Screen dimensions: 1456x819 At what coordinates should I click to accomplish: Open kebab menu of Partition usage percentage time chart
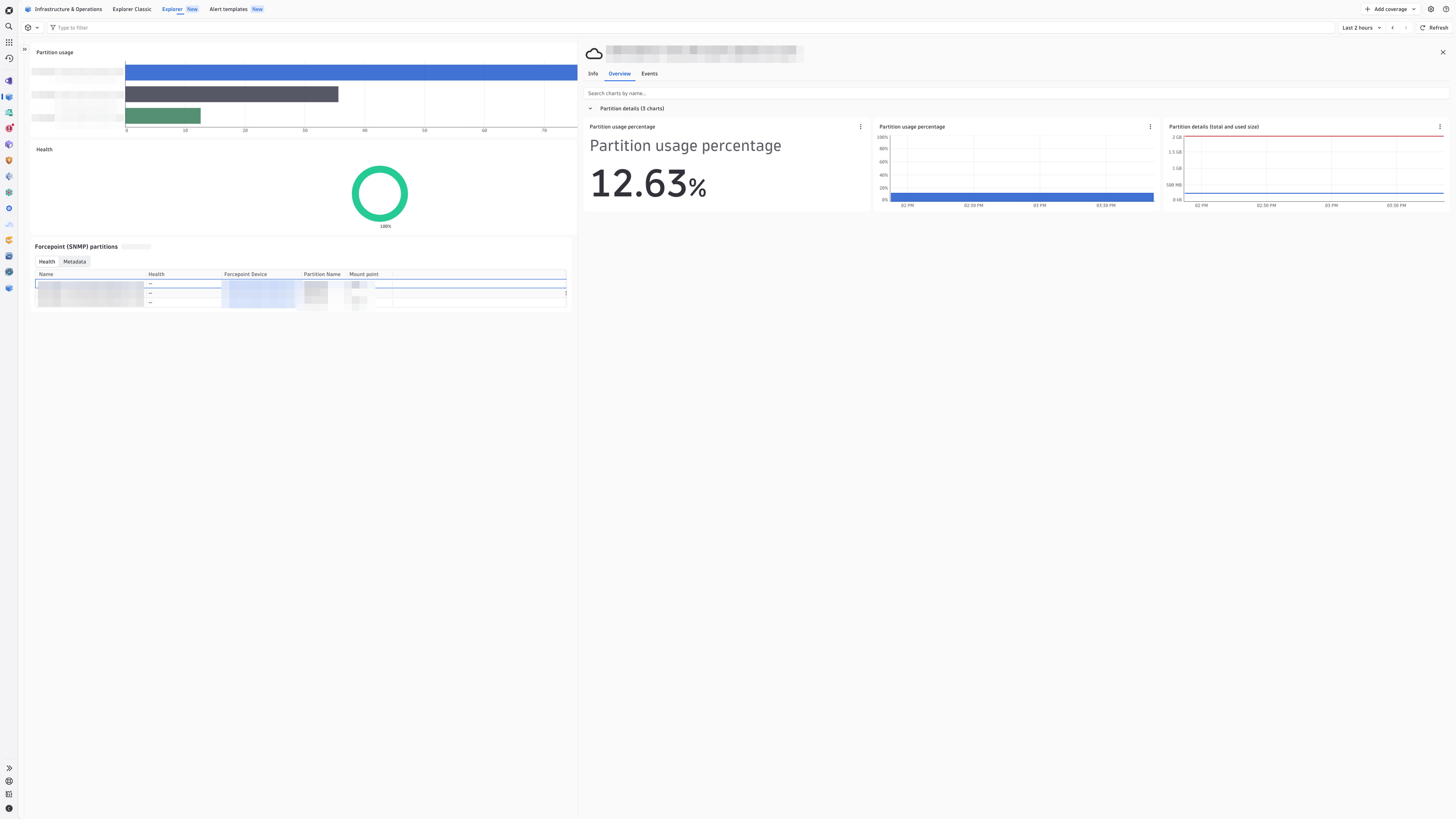[1150, 127]
